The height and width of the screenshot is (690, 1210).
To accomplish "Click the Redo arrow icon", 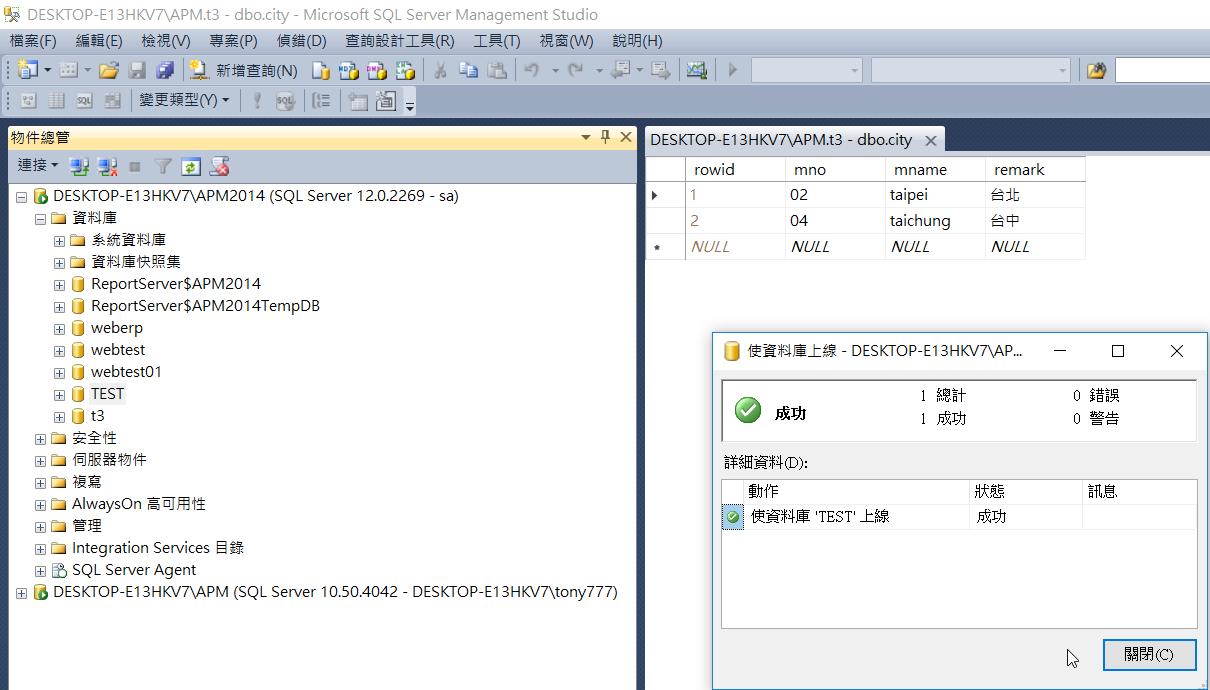I will point(575,70).
